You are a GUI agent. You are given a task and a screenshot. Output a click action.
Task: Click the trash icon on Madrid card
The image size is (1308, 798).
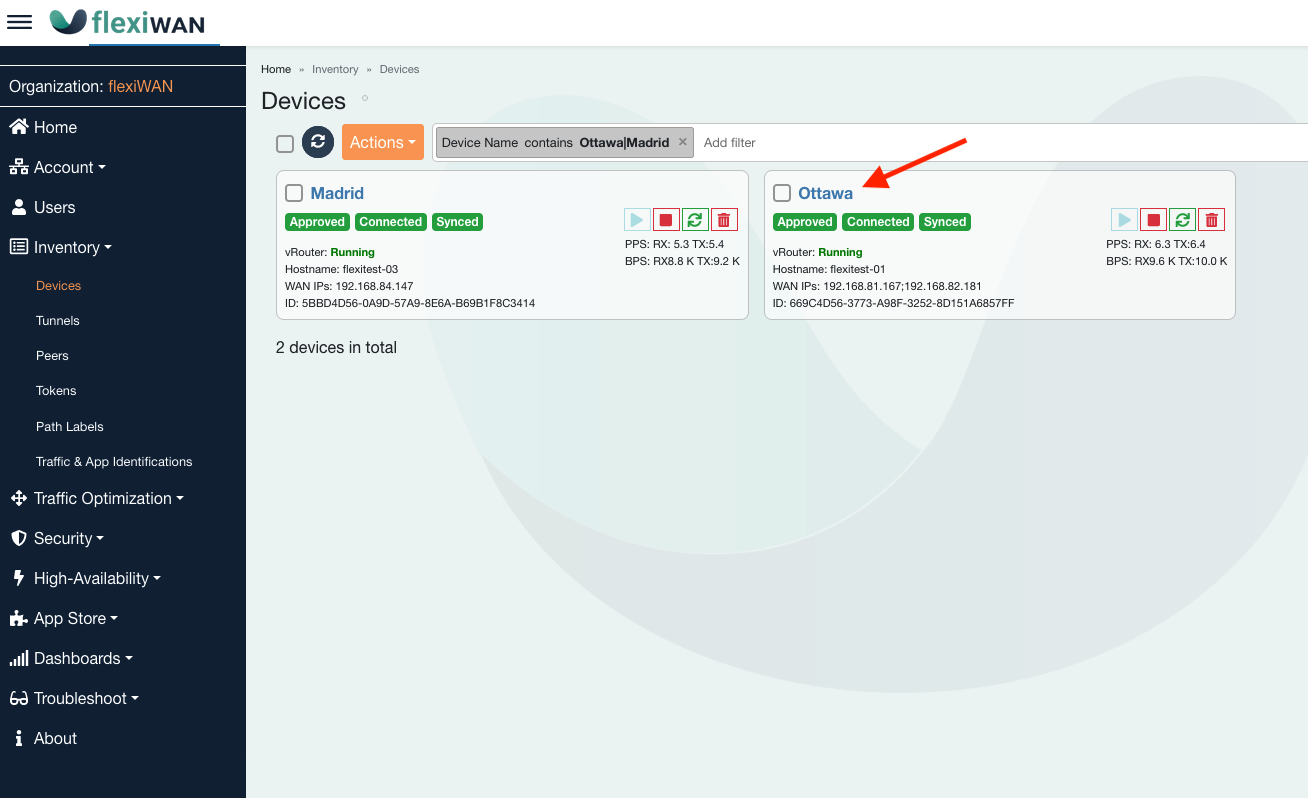tap(724, 220)
